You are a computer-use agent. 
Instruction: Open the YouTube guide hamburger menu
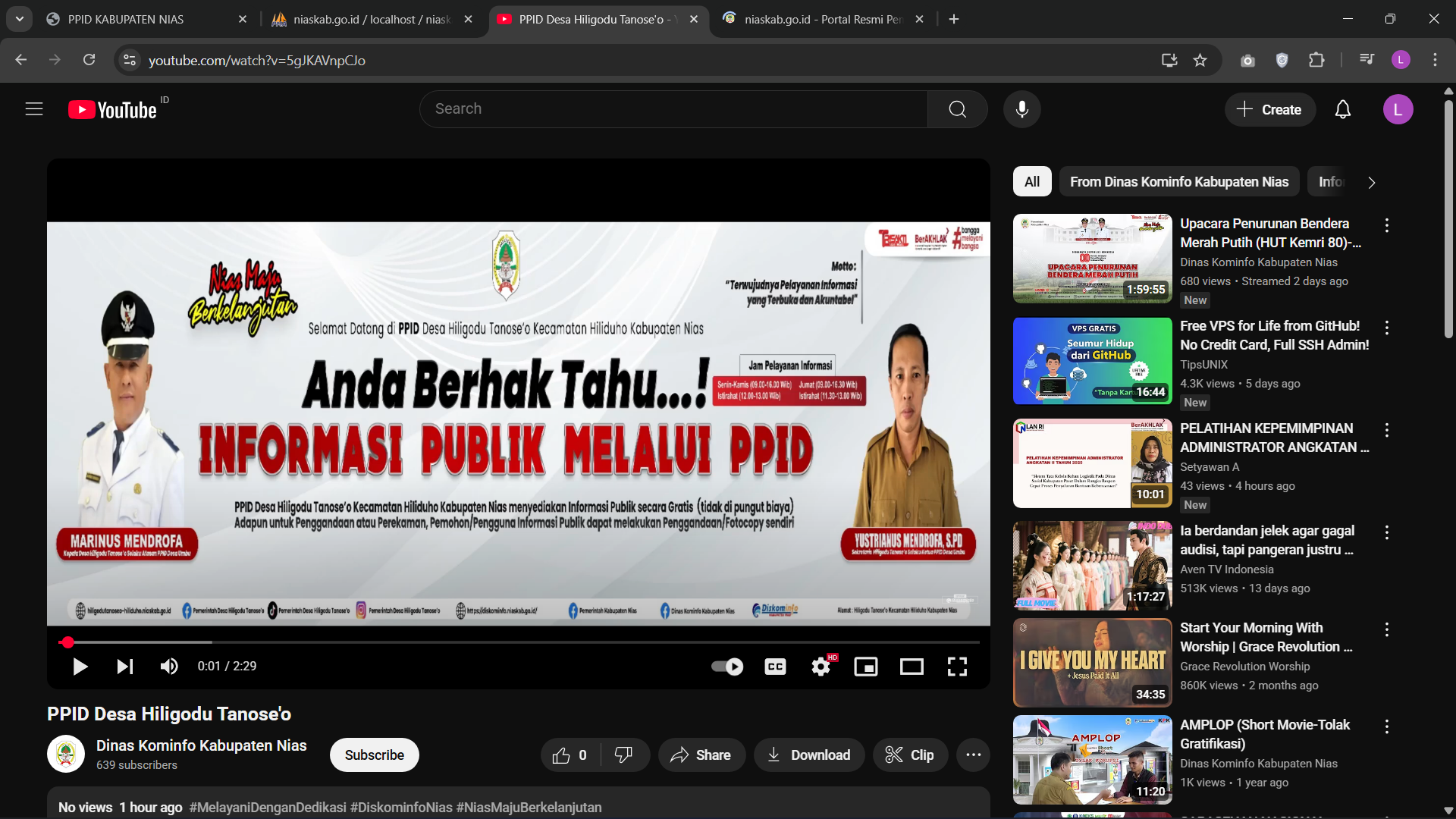pyautogui.click(x=34, y=109)
